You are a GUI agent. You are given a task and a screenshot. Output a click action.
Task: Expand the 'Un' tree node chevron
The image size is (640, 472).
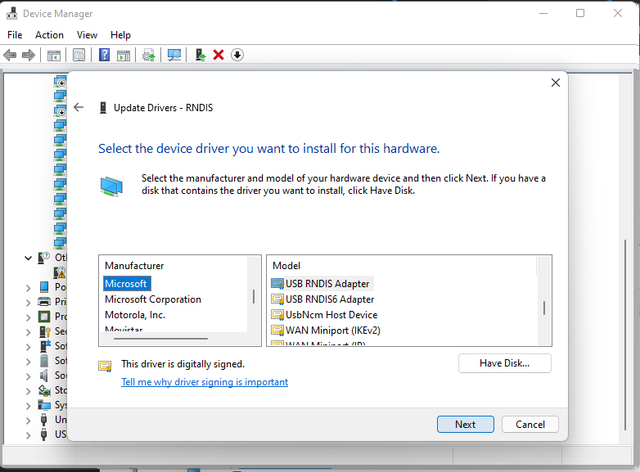click(28, 421)
